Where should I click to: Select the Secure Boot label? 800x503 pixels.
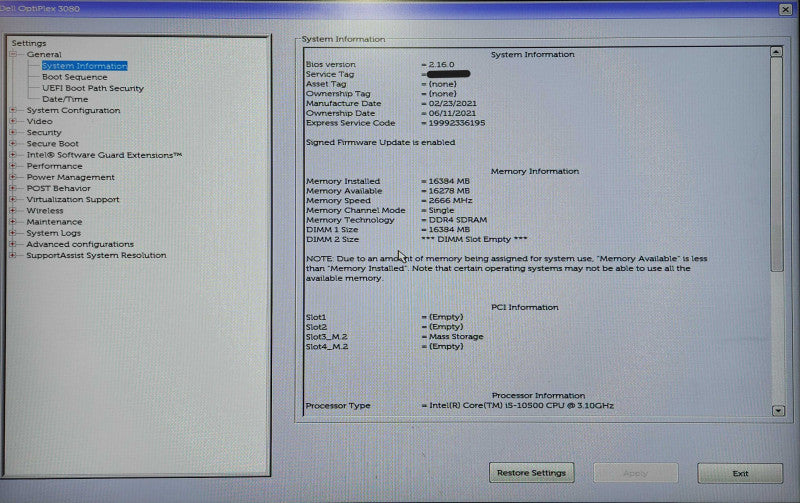[x=53, y=144]
